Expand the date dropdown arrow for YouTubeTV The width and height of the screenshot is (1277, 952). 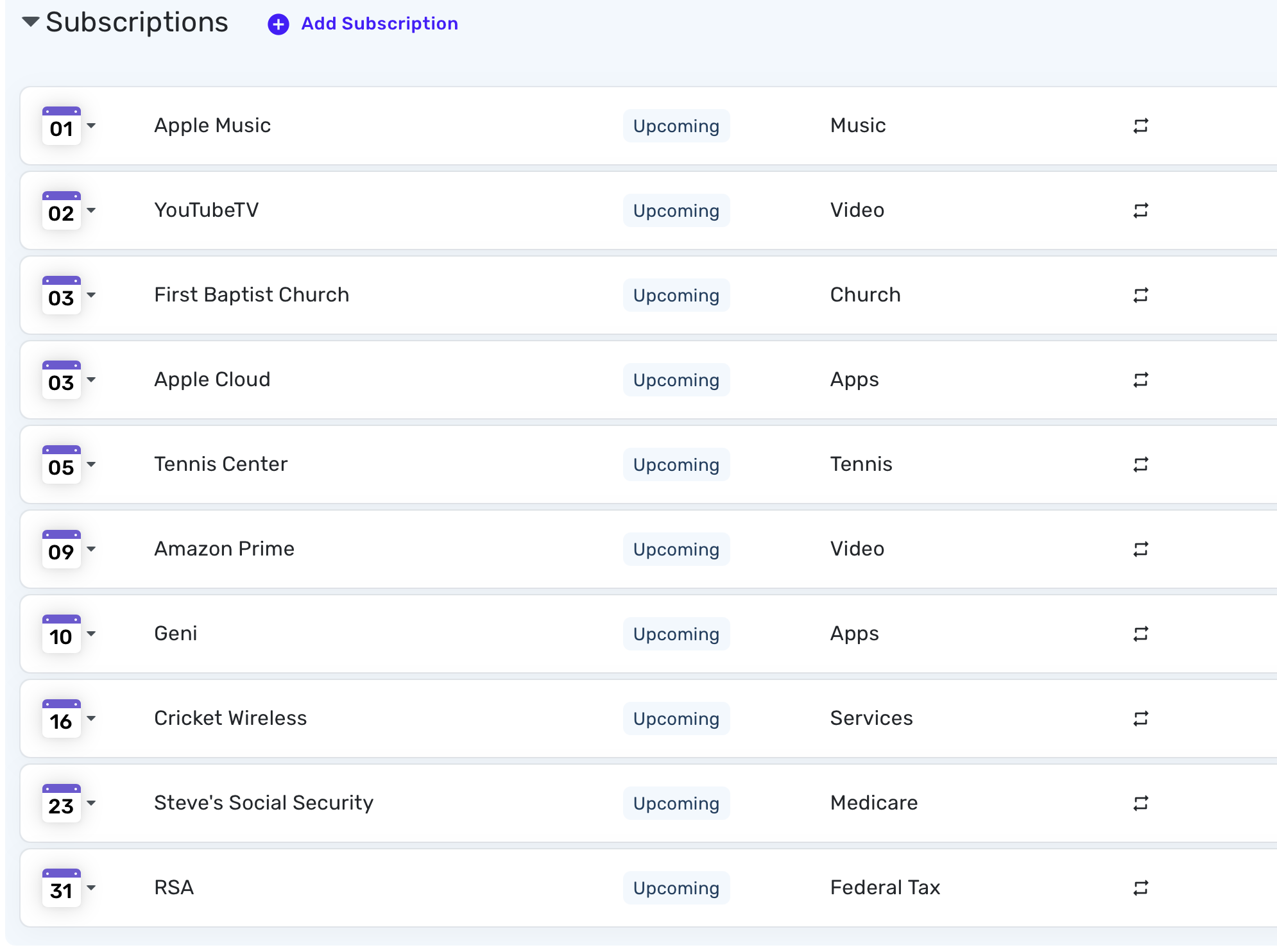tap(91, 210)
